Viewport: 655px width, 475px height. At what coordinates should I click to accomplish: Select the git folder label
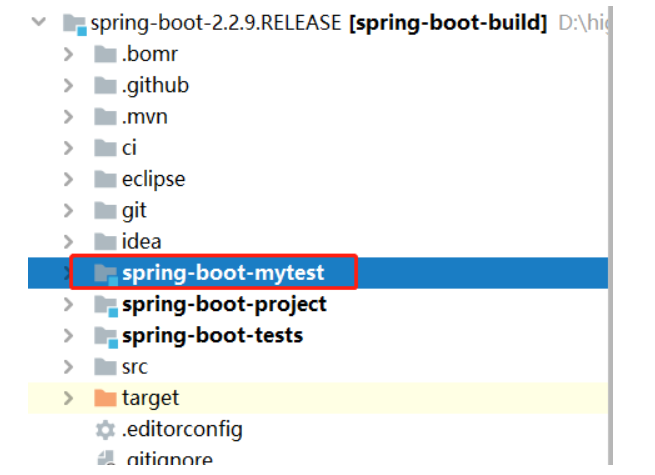tap(134, 211)
